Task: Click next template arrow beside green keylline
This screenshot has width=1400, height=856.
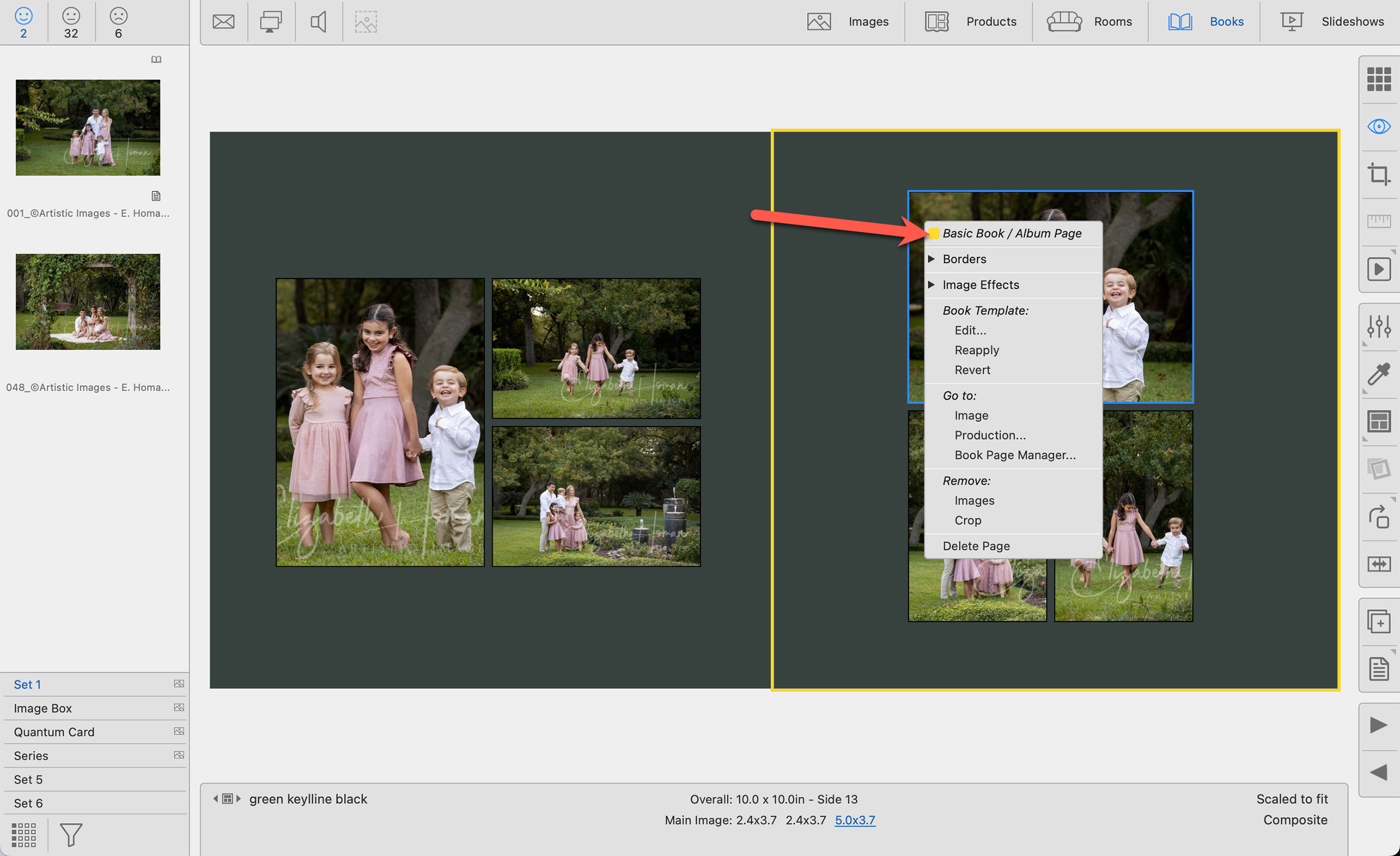Action: (x=239, y=798)
